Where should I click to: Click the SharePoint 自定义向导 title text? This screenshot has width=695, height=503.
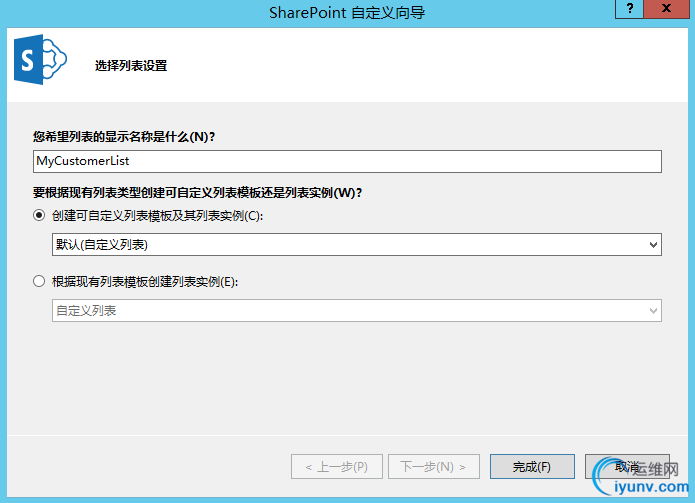(x=347, y=12)
